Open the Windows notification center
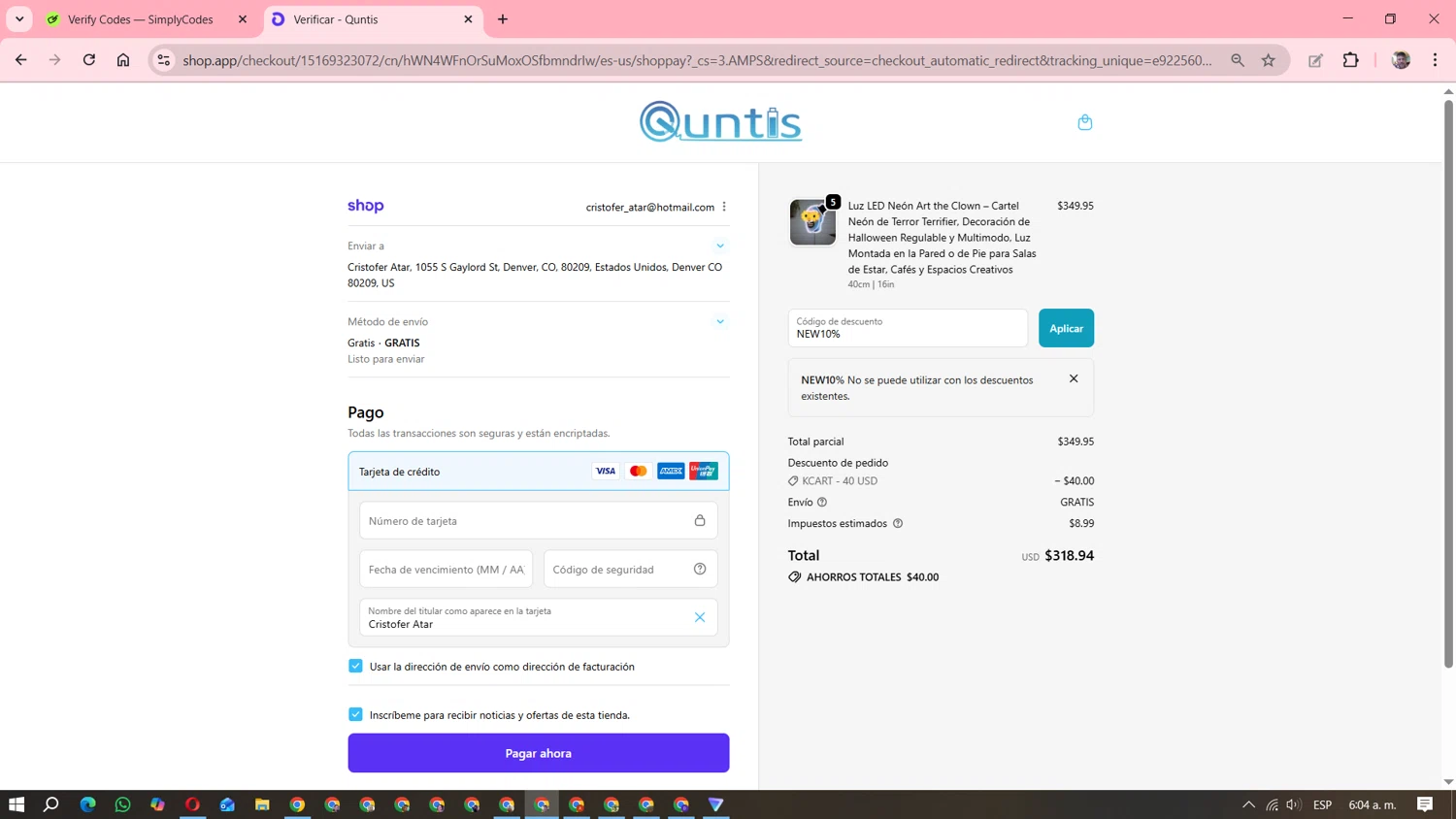 point(1425,804)
